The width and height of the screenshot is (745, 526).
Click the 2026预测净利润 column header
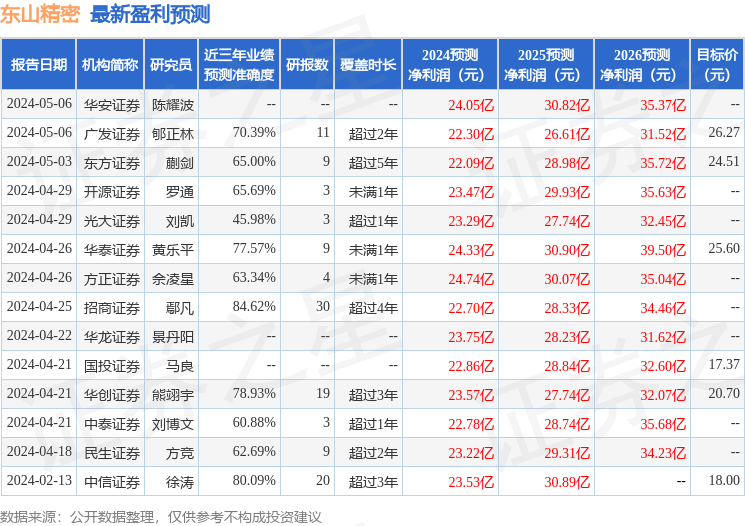642,65
